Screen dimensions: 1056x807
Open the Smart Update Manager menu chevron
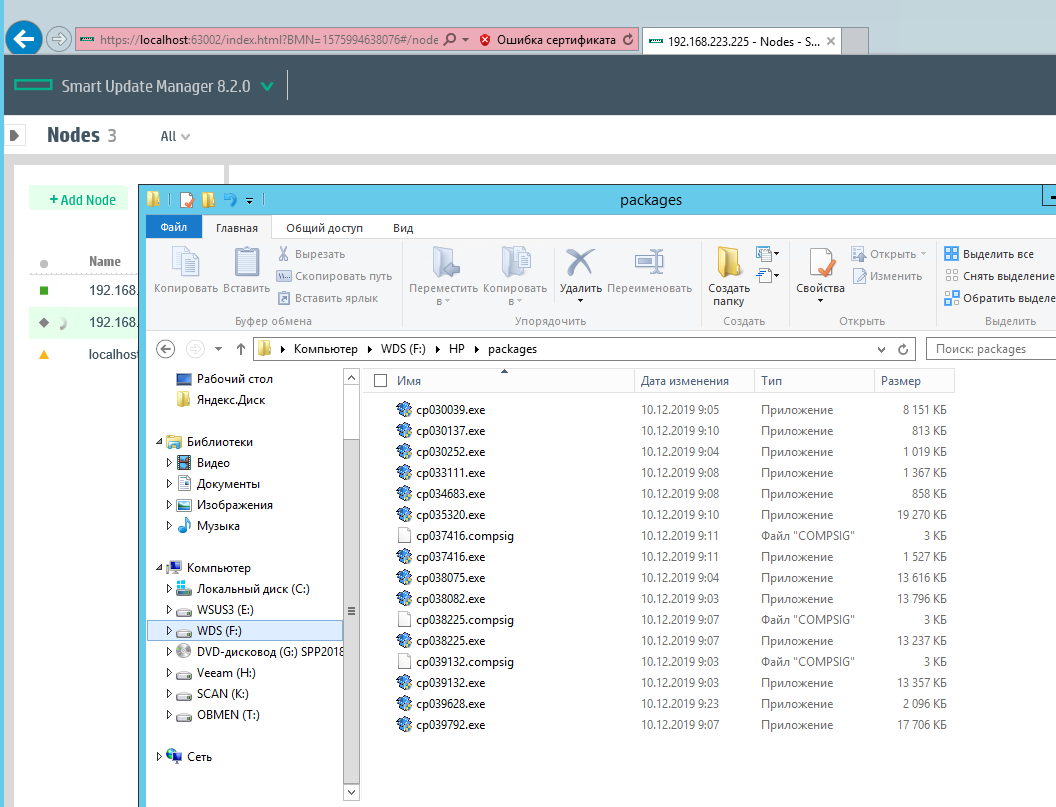(x=267, y=87)
